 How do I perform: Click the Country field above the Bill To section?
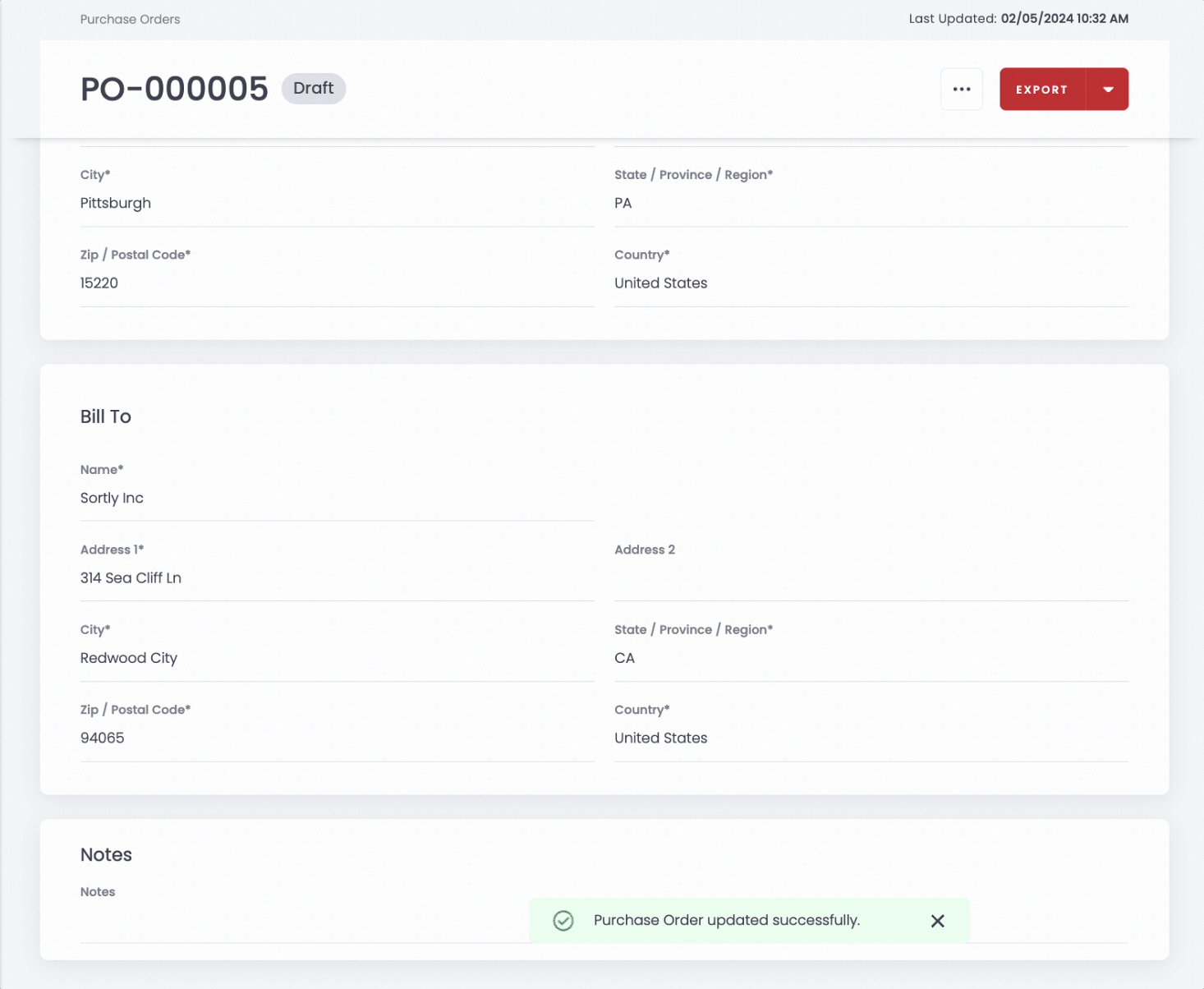tap(871, 283)
